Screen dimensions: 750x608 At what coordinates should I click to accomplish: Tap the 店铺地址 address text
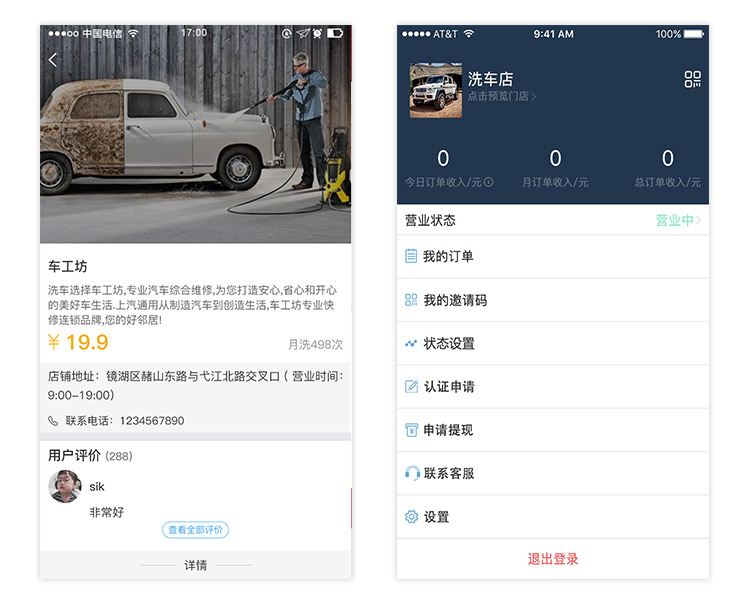[196, 386]
